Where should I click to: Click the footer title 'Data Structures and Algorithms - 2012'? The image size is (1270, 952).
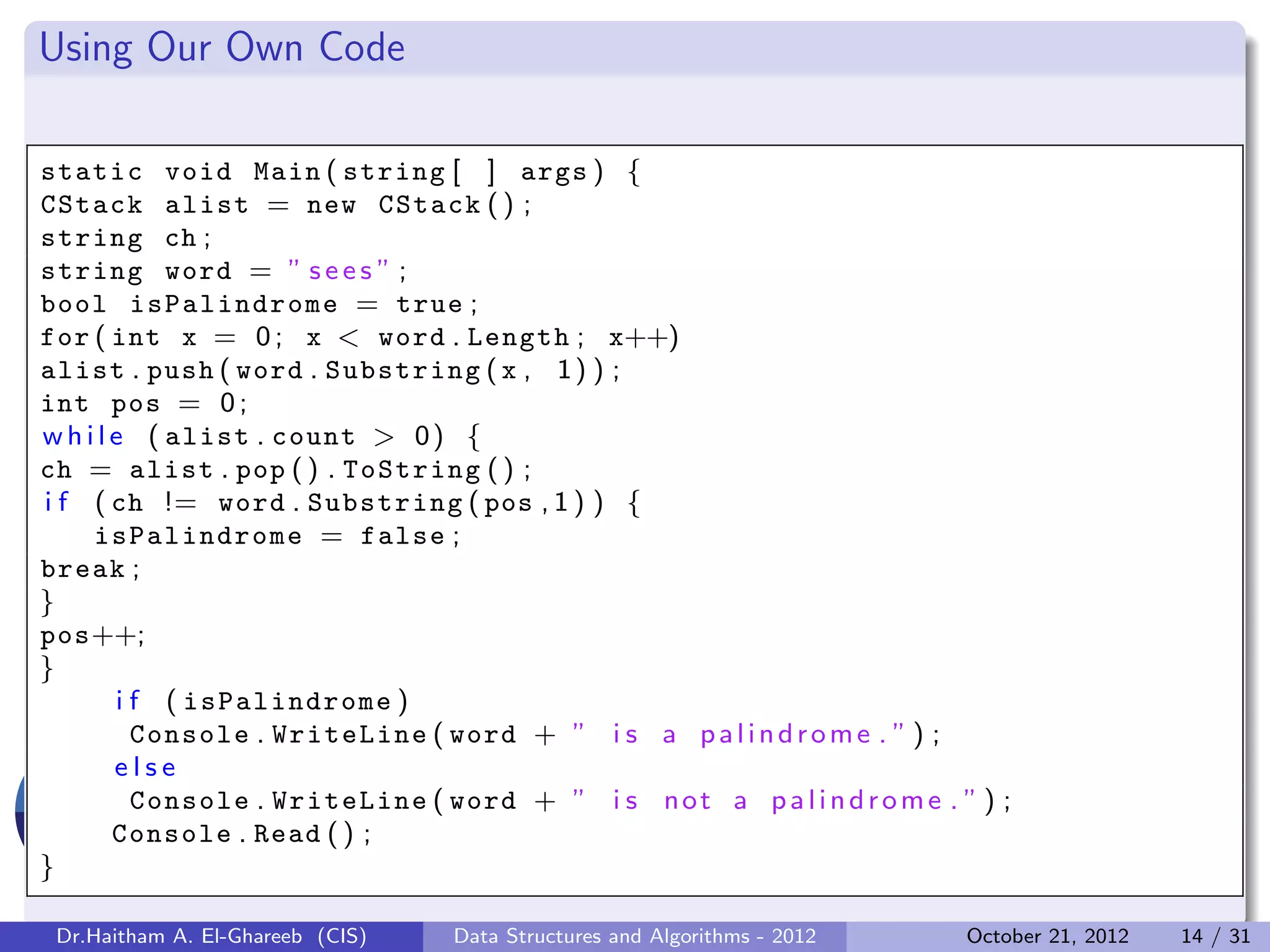tap(635, 936)
